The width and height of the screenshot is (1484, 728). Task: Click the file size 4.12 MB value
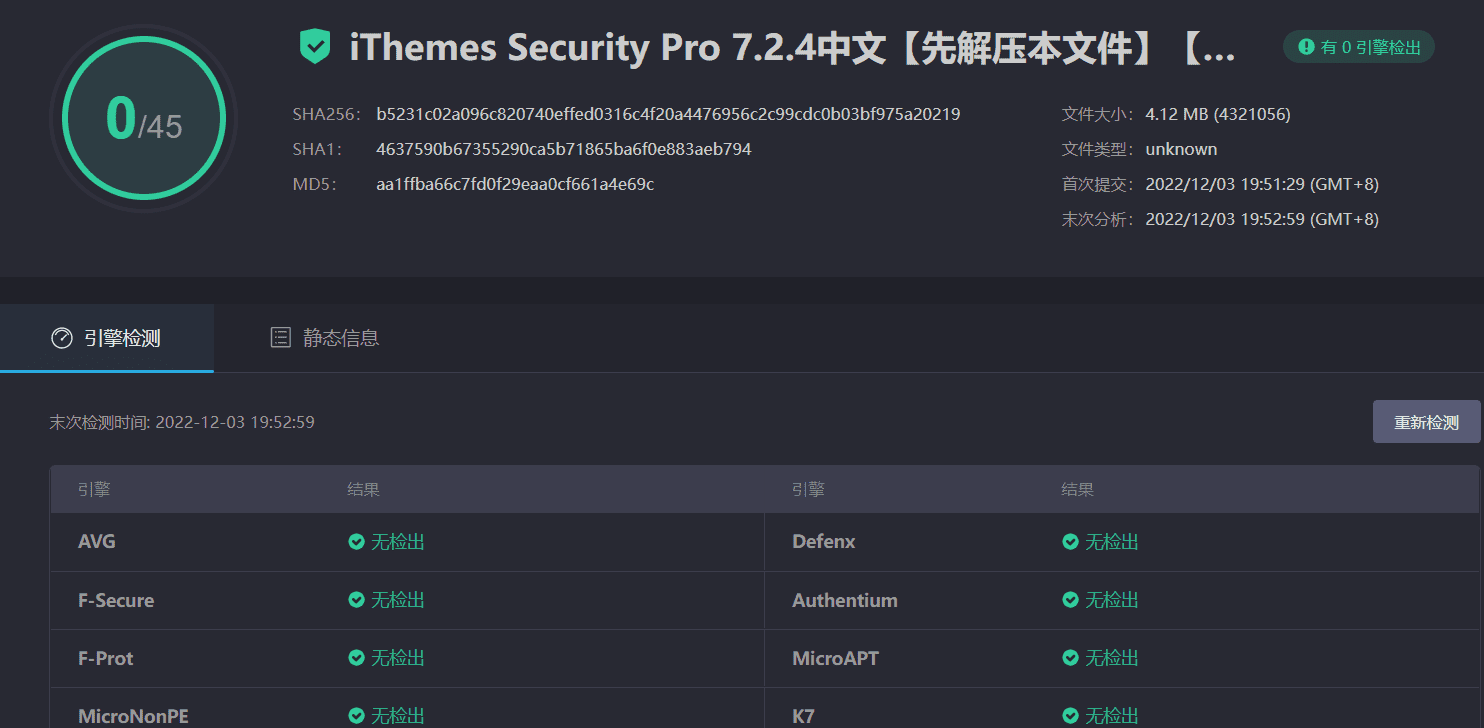1218,114
